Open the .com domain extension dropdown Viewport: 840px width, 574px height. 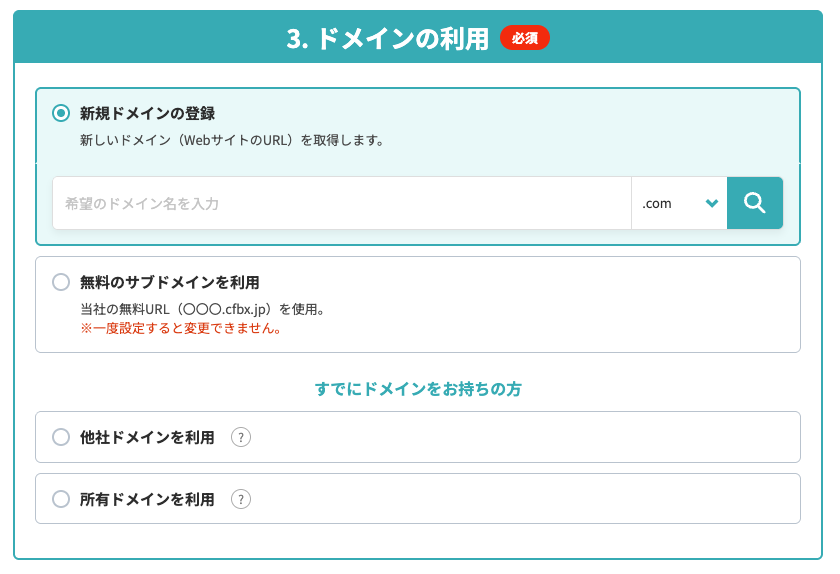(679, 203)
